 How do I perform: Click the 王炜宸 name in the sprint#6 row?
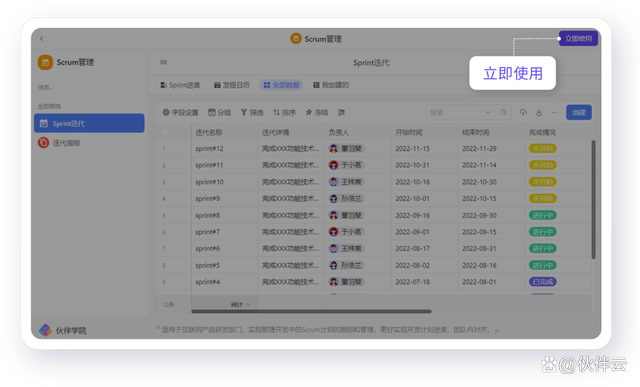click(351, 248)
